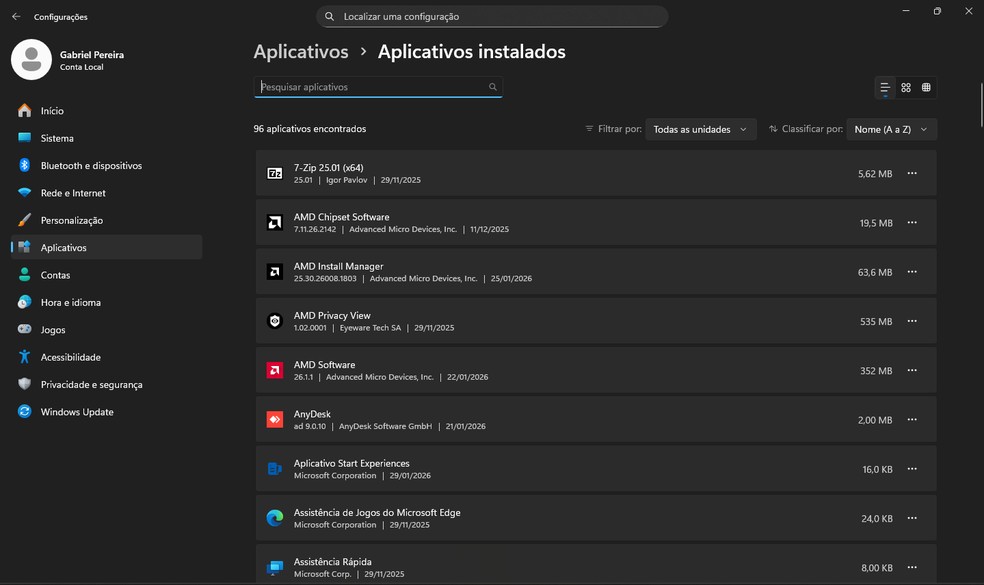Switch to table view layout
This screenshot has height=585, width=984.
point(927,88)
